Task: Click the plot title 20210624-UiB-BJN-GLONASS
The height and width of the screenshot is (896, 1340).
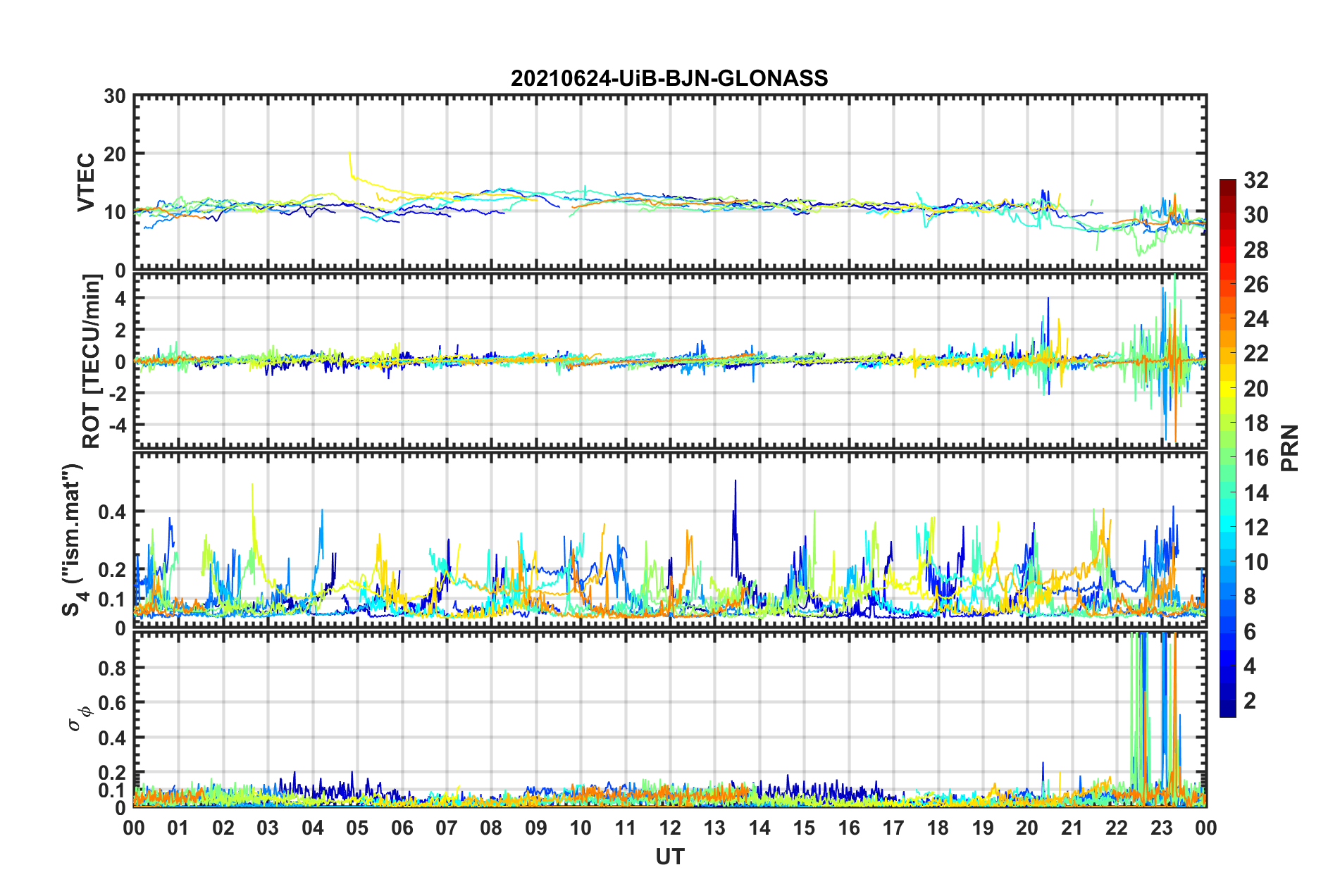Action: [x=669, y=78]
